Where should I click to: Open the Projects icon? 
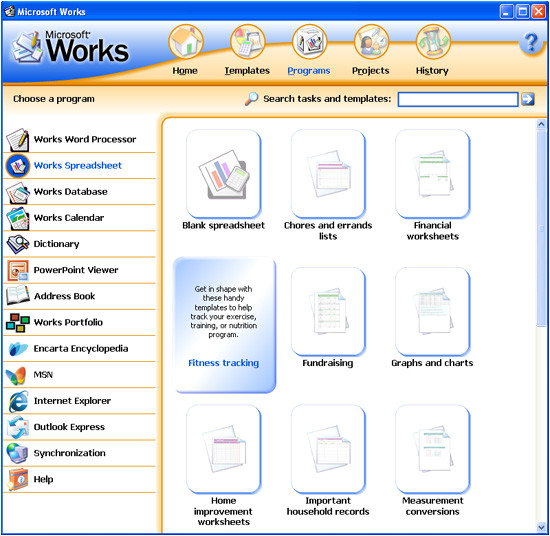371,42
